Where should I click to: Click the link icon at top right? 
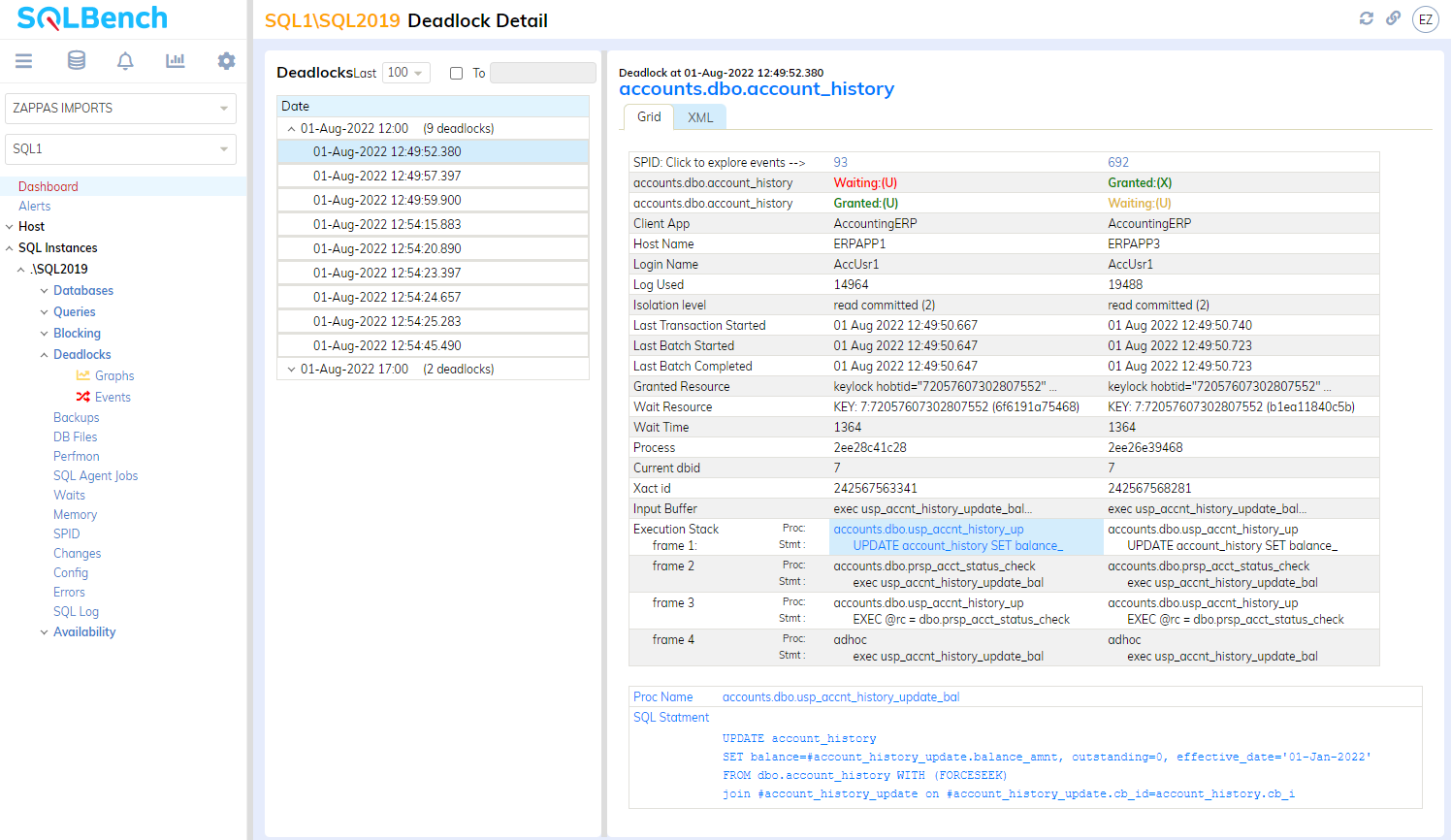pyautogui.click(x=1393, y=18)
